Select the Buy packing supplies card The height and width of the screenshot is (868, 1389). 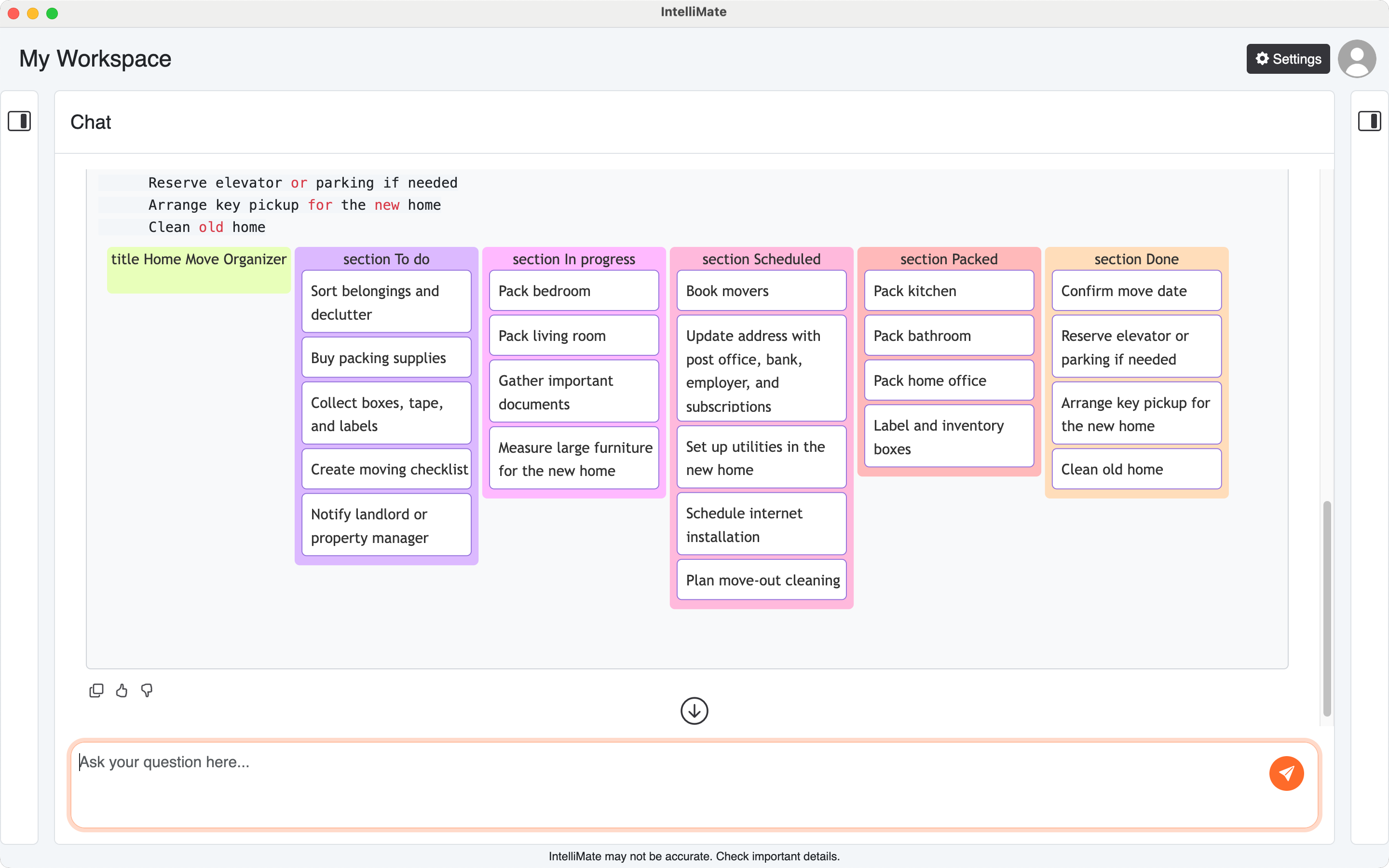click(x=386, y=358)
